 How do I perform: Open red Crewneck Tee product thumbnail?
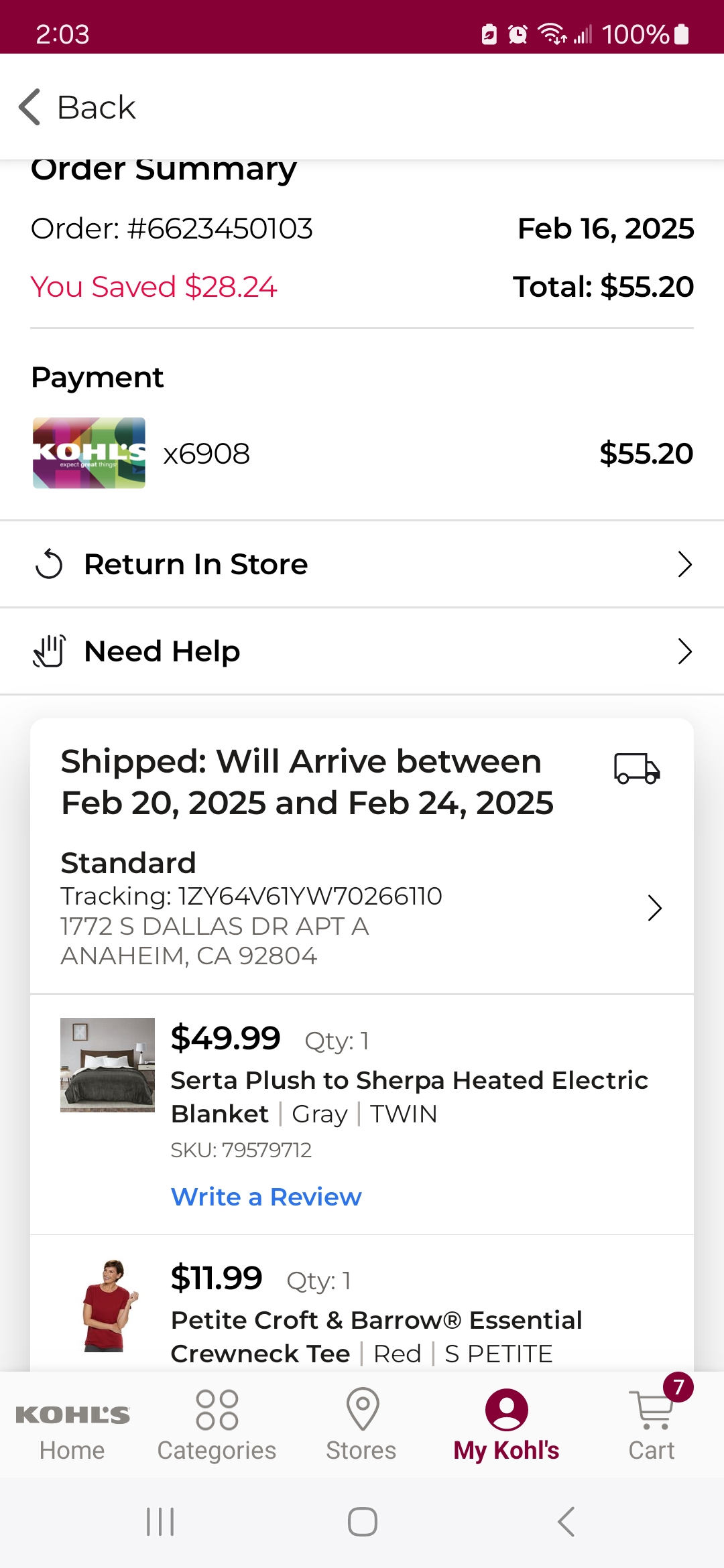pos(107,1305)
